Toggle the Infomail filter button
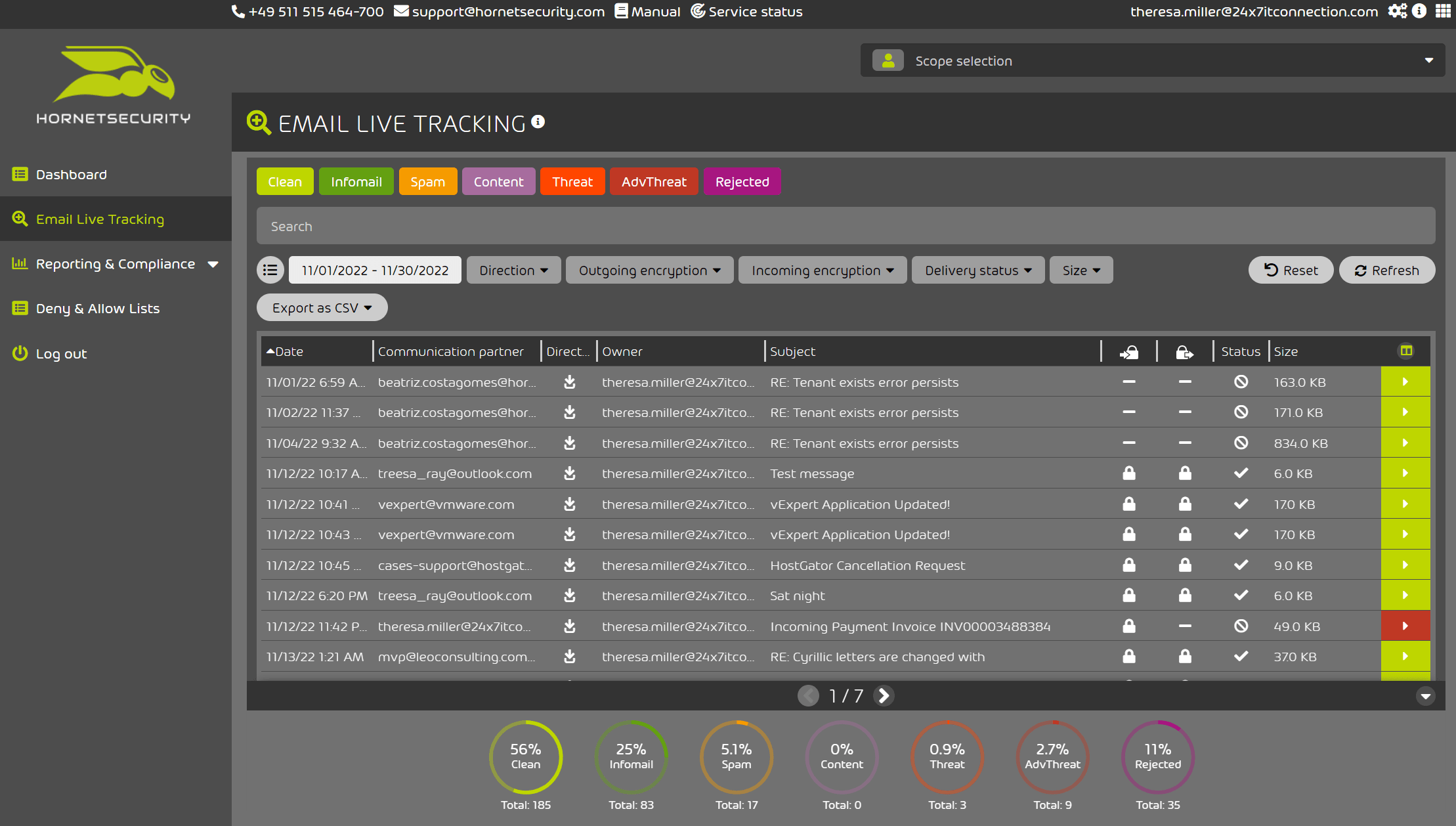This screenshot has height=826, width=1456. [356, 181]
